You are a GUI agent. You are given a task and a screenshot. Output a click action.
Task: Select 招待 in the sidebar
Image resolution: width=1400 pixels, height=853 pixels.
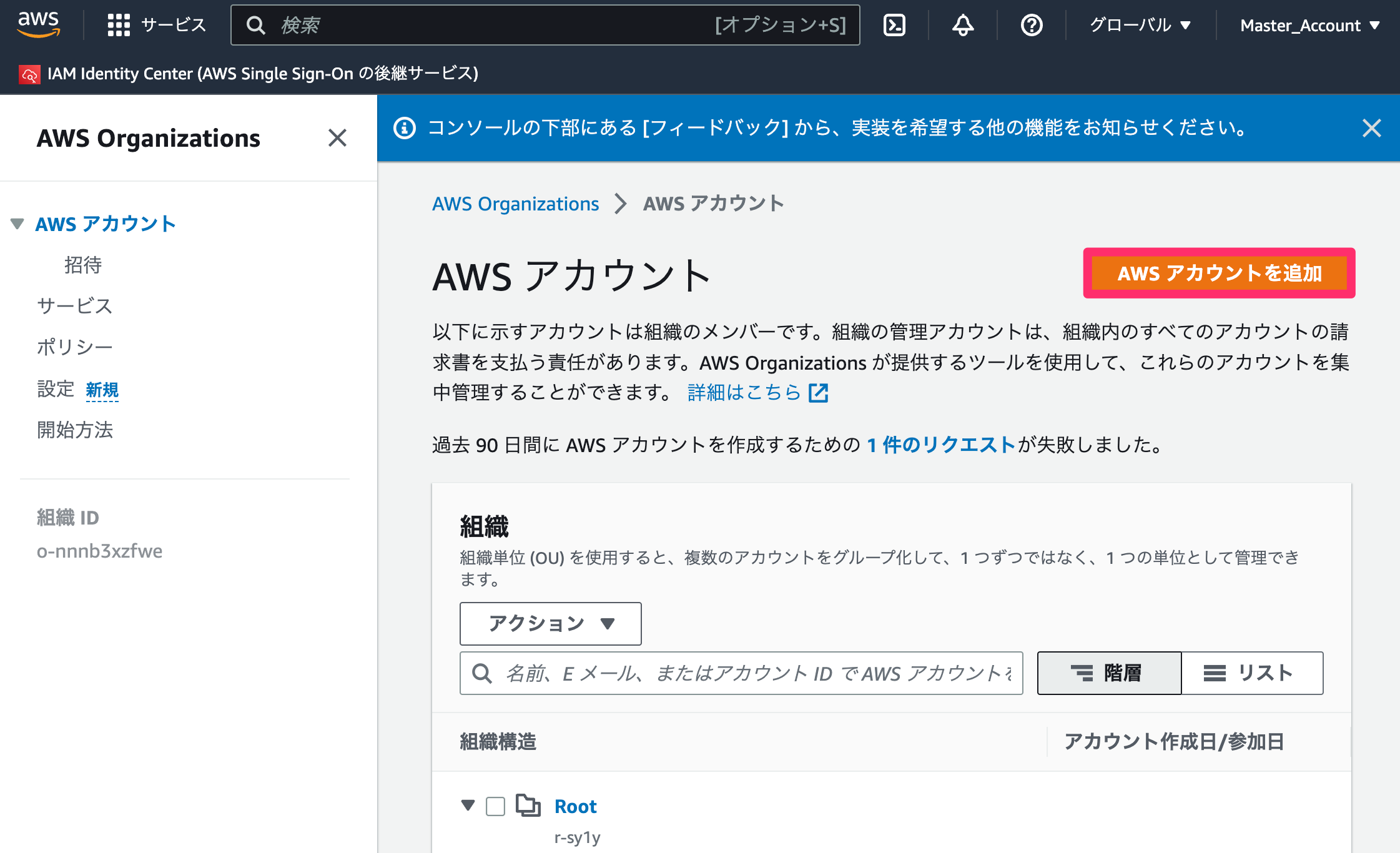(83, 265)
